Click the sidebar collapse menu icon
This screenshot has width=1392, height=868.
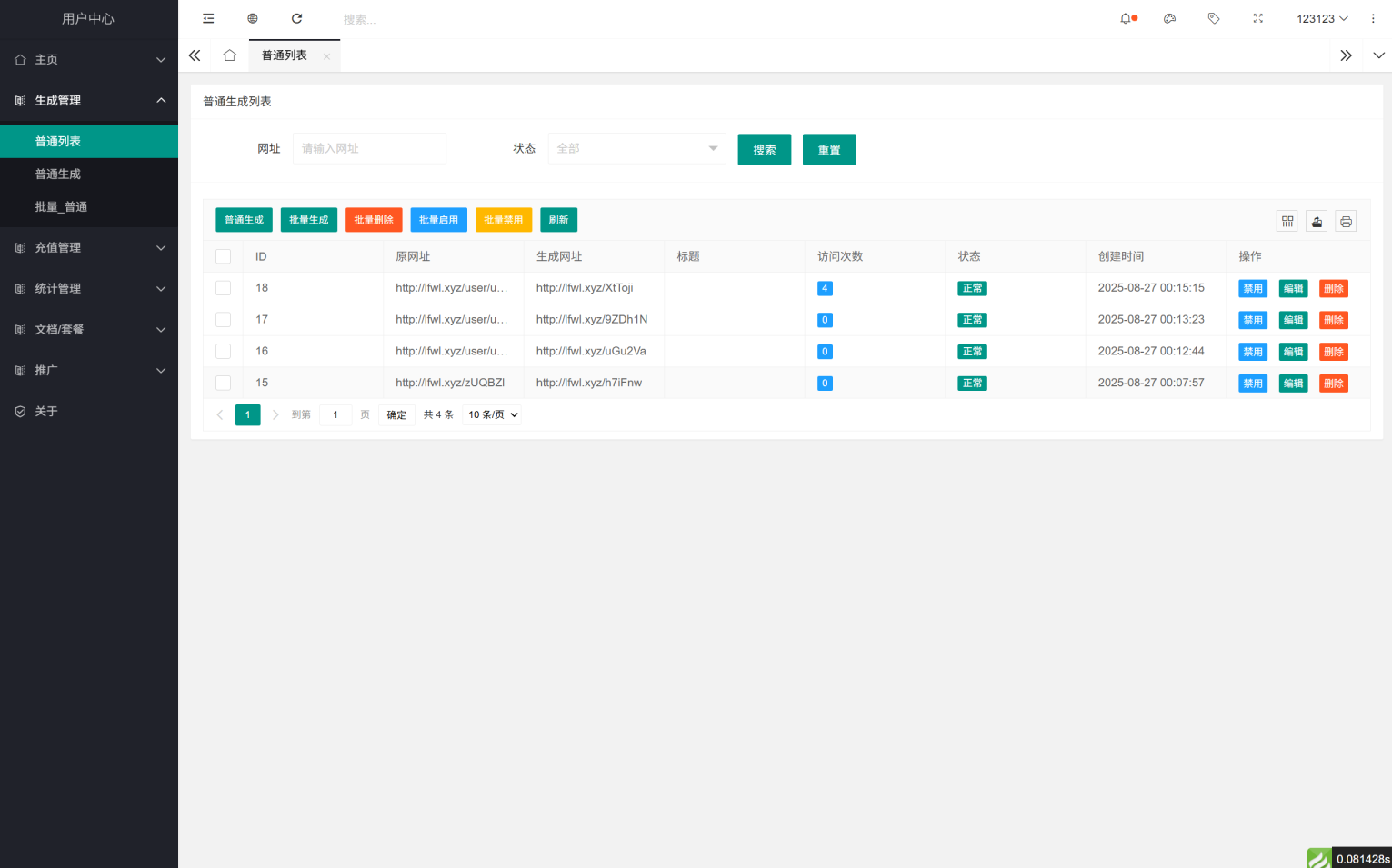tap(208, 18)
